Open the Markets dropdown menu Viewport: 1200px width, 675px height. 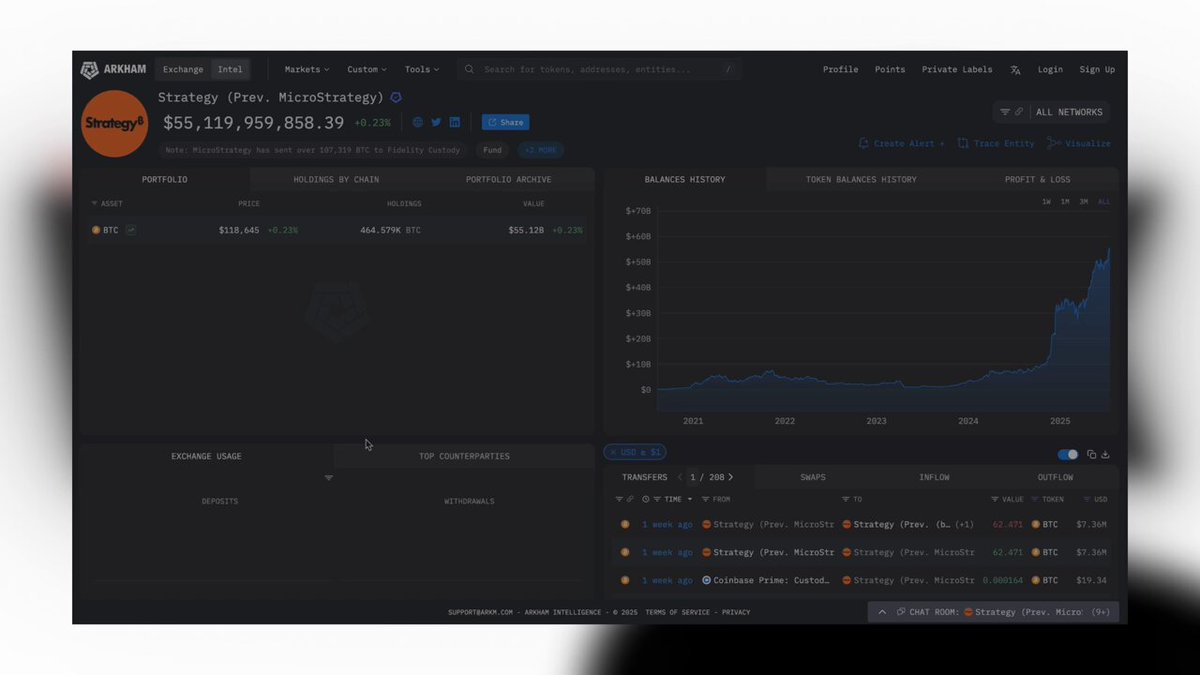pyautogui.click(x=307, y=70)
